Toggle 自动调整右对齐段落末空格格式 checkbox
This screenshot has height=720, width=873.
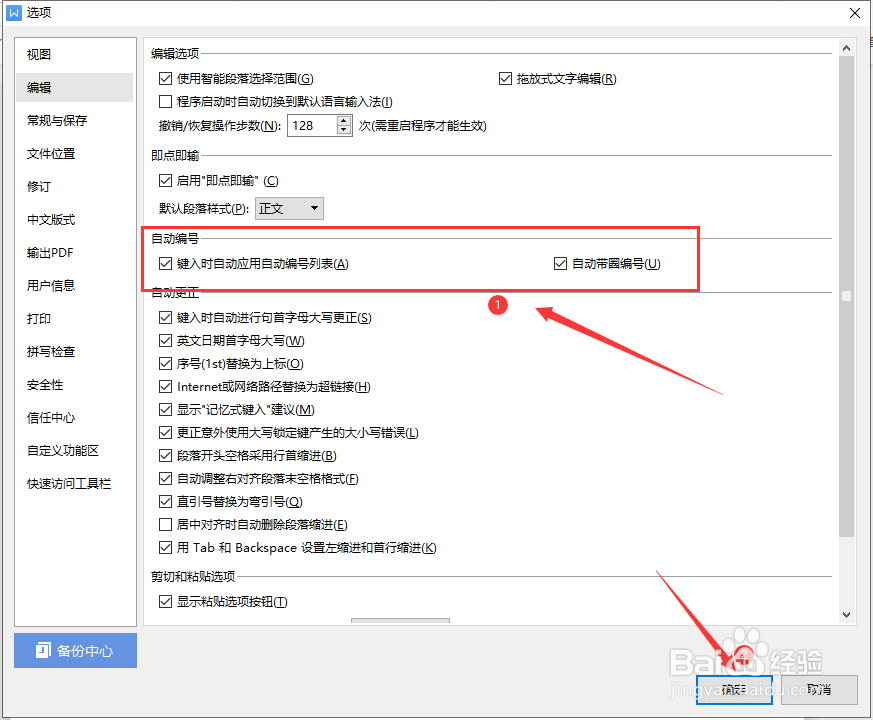(165, 478)
